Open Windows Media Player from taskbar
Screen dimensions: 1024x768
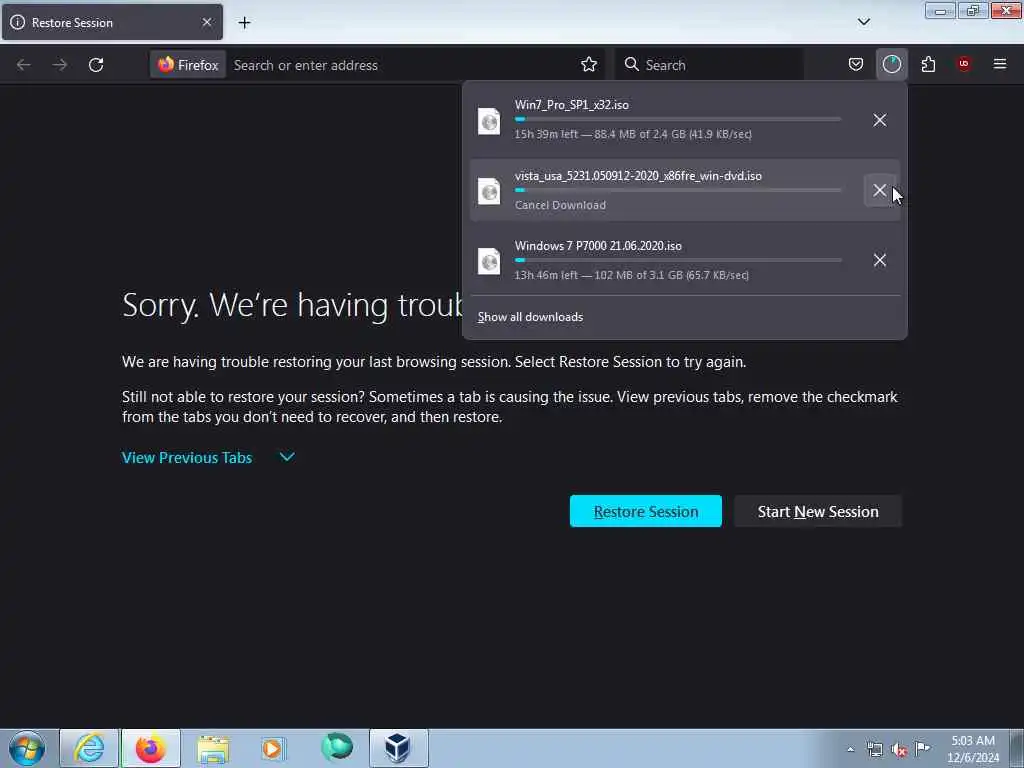point(273,748)
